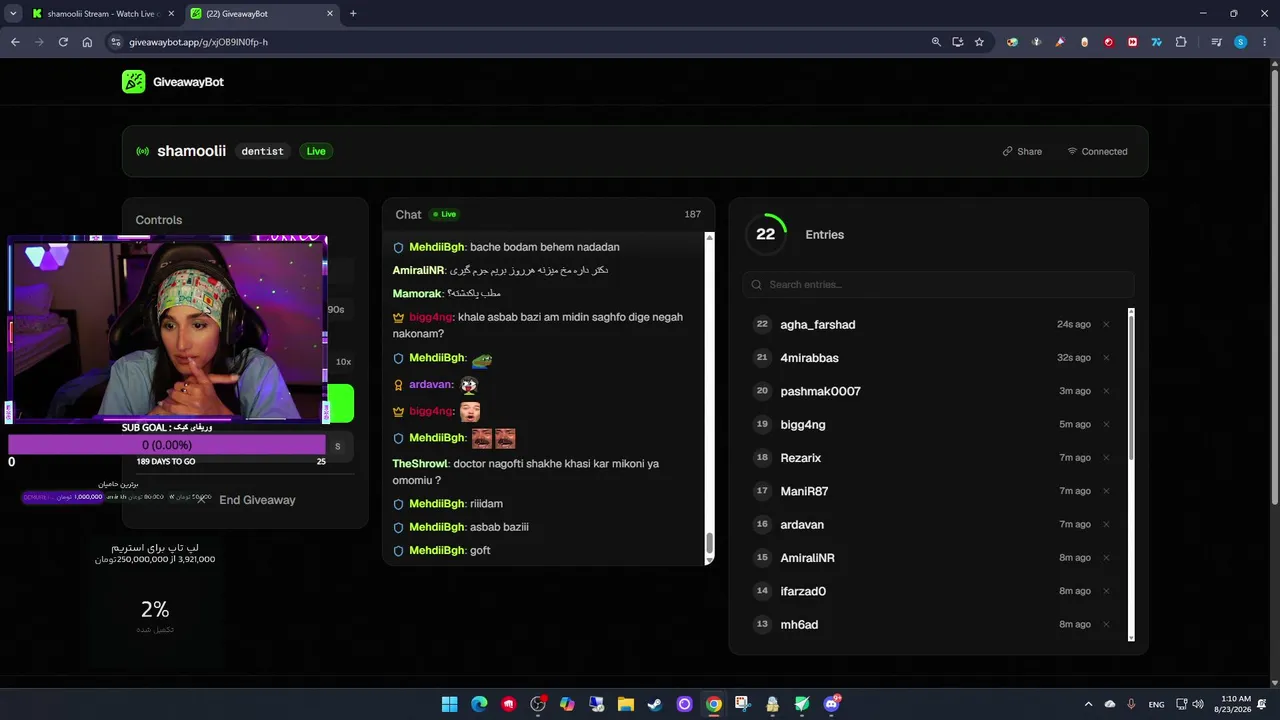Click the install app icon in address bar

coord(958,42)
